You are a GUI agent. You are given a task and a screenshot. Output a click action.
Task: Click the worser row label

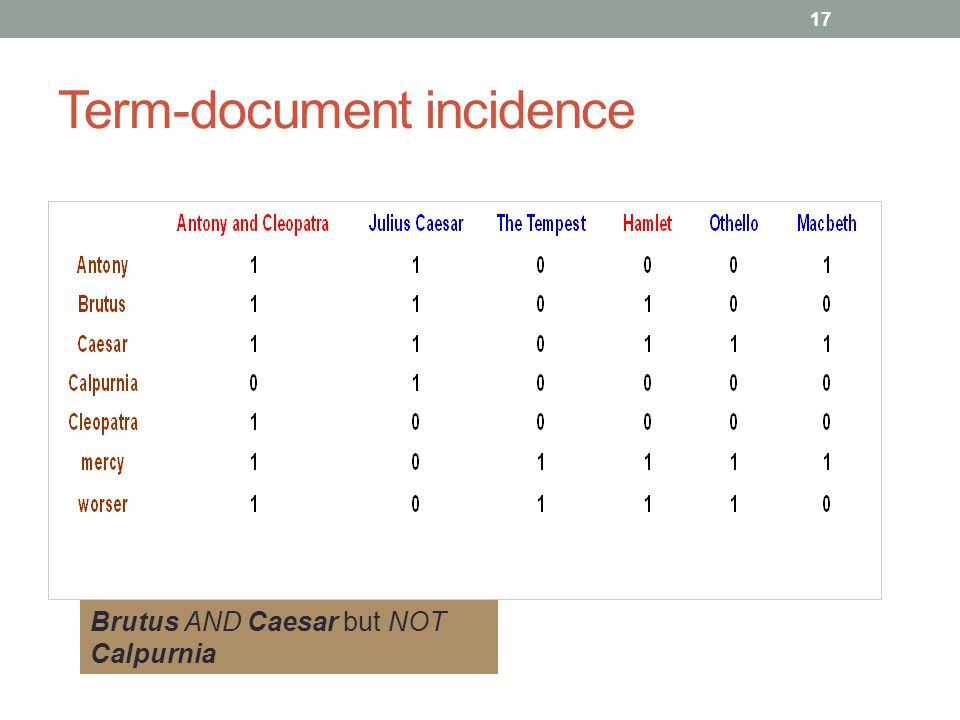[x=103, y=504]
